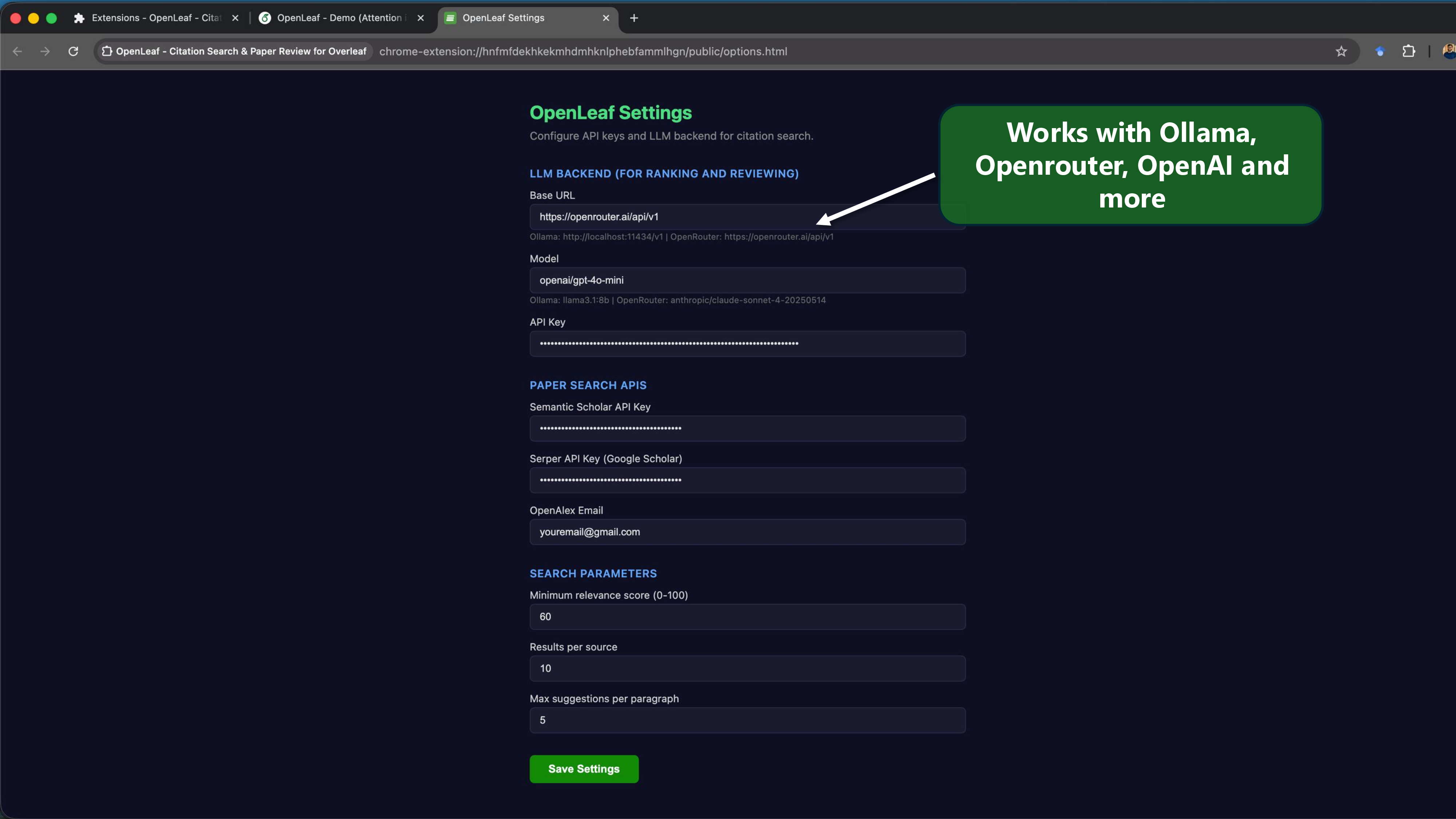Screen dimensions: 1456x819
Task: Click the browser forward arrow
Action: (x=45, y=51)
